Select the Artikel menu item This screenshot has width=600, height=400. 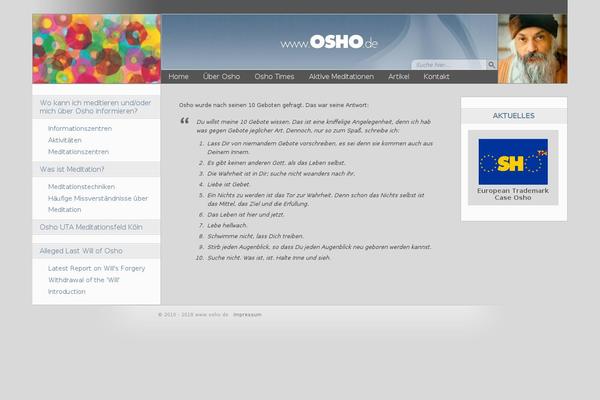pos(398,77)
